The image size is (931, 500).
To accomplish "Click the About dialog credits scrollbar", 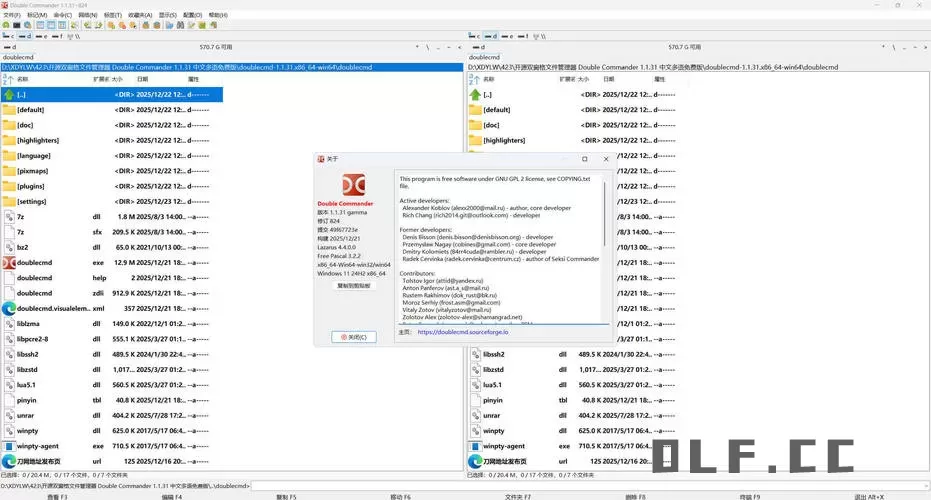I will (x=605, y=214).
